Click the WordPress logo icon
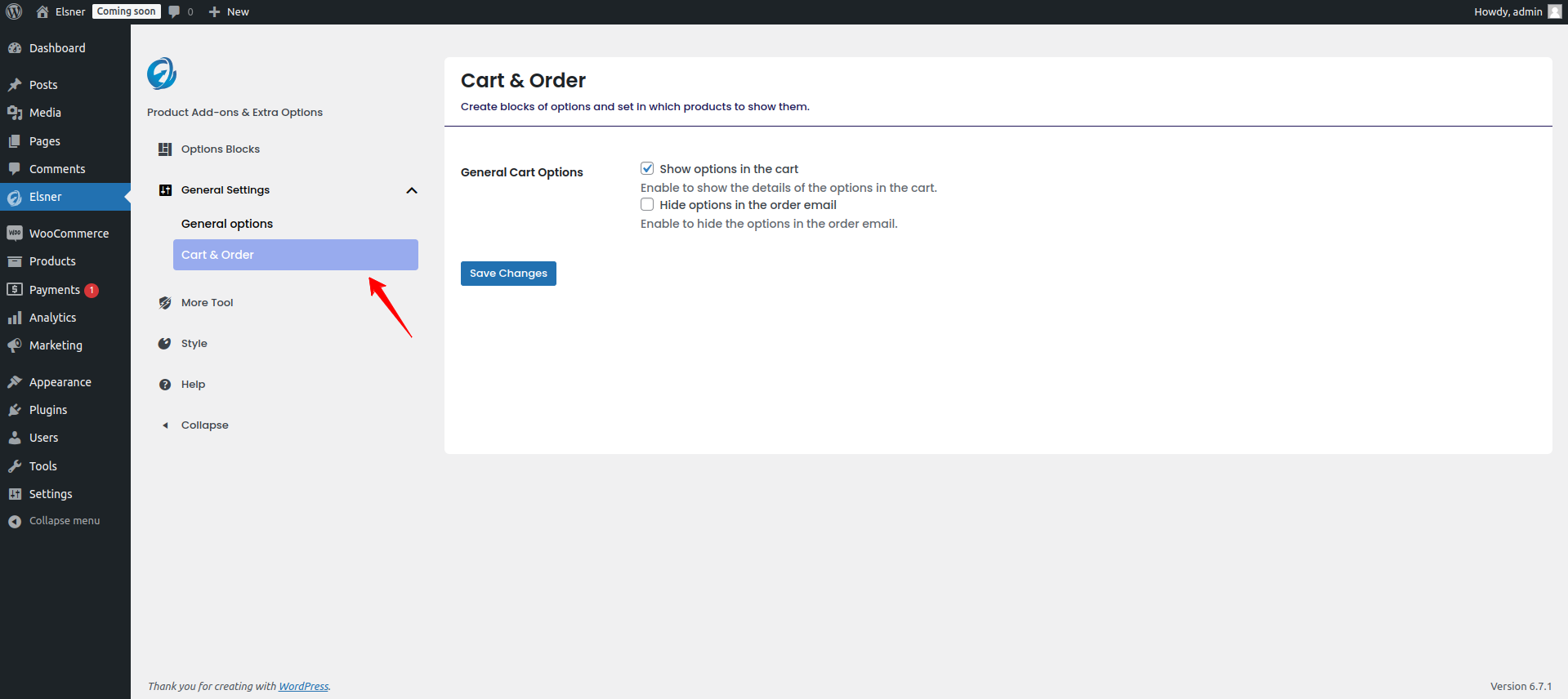The width and height of the screenshot is (1568, 699). [x=14, y=11]
